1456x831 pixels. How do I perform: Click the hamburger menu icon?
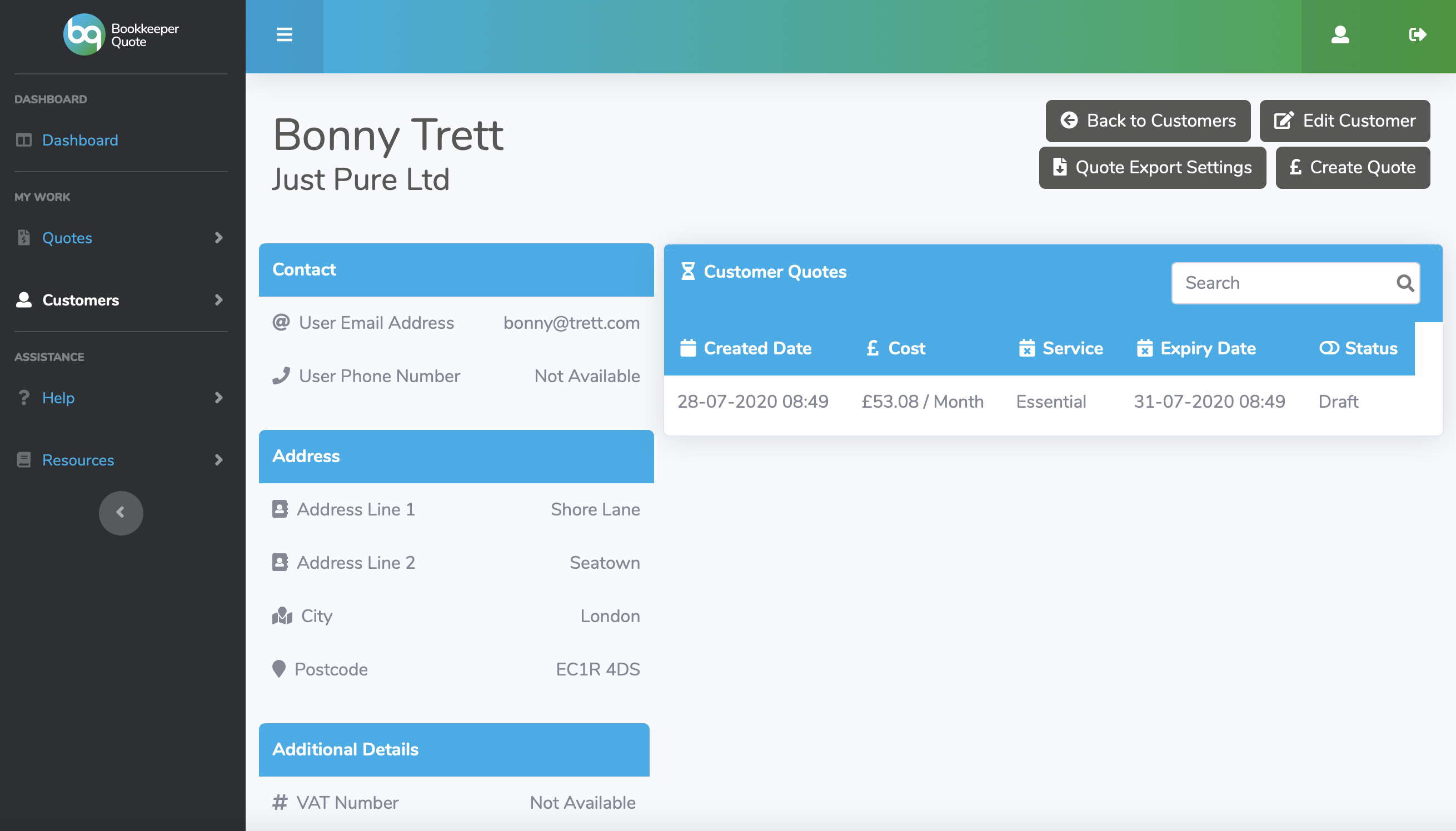tap(285, 36)
